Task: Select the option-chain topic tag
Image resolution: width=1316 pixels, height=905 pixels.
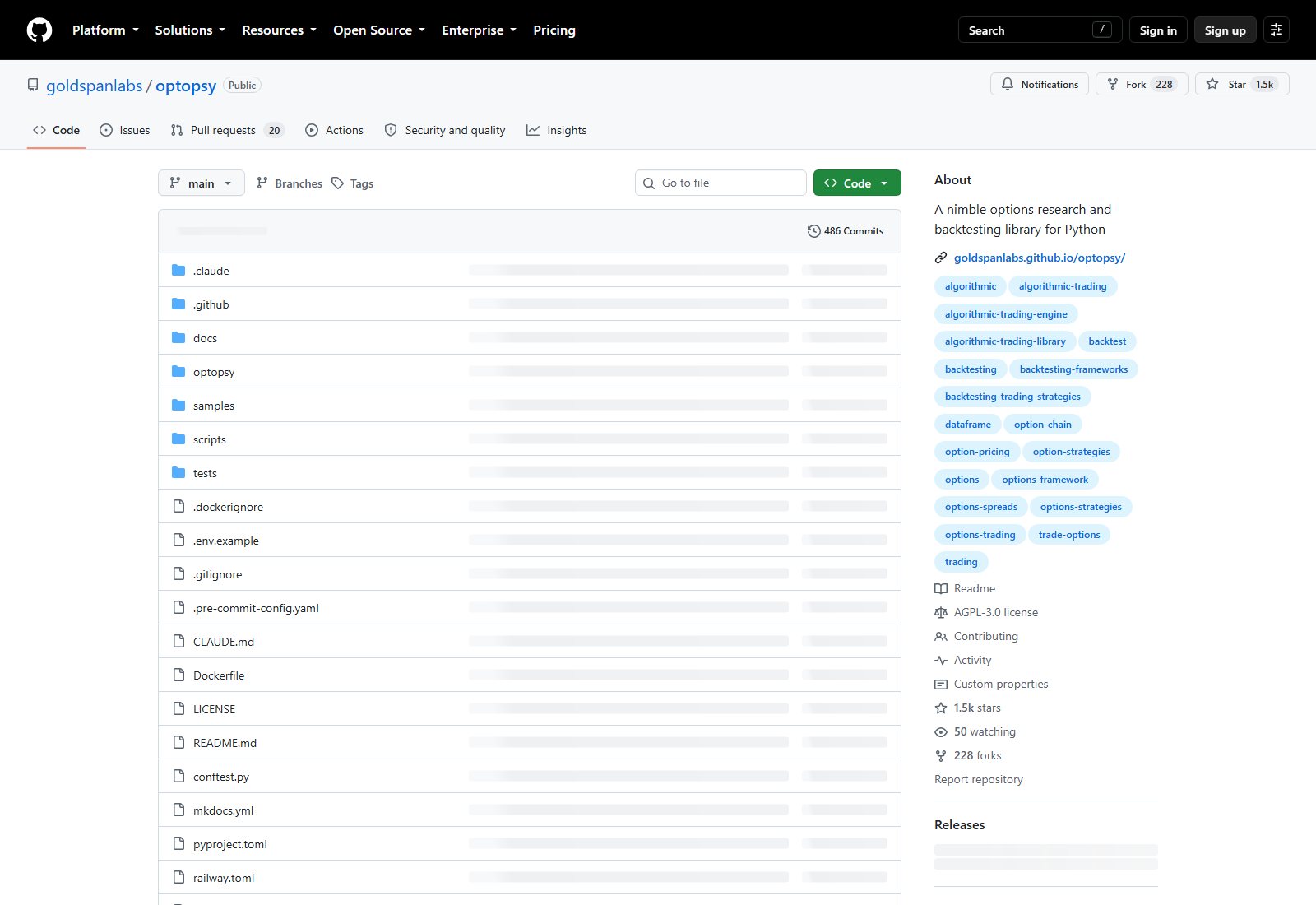Action: point(1043,425)
